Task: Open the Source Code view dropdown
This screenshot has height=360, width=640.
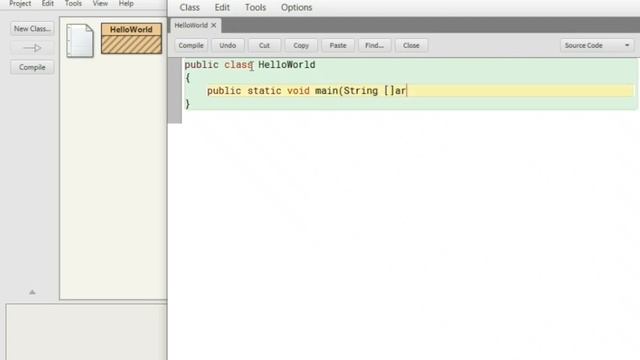Action: [x=597, y=45]
